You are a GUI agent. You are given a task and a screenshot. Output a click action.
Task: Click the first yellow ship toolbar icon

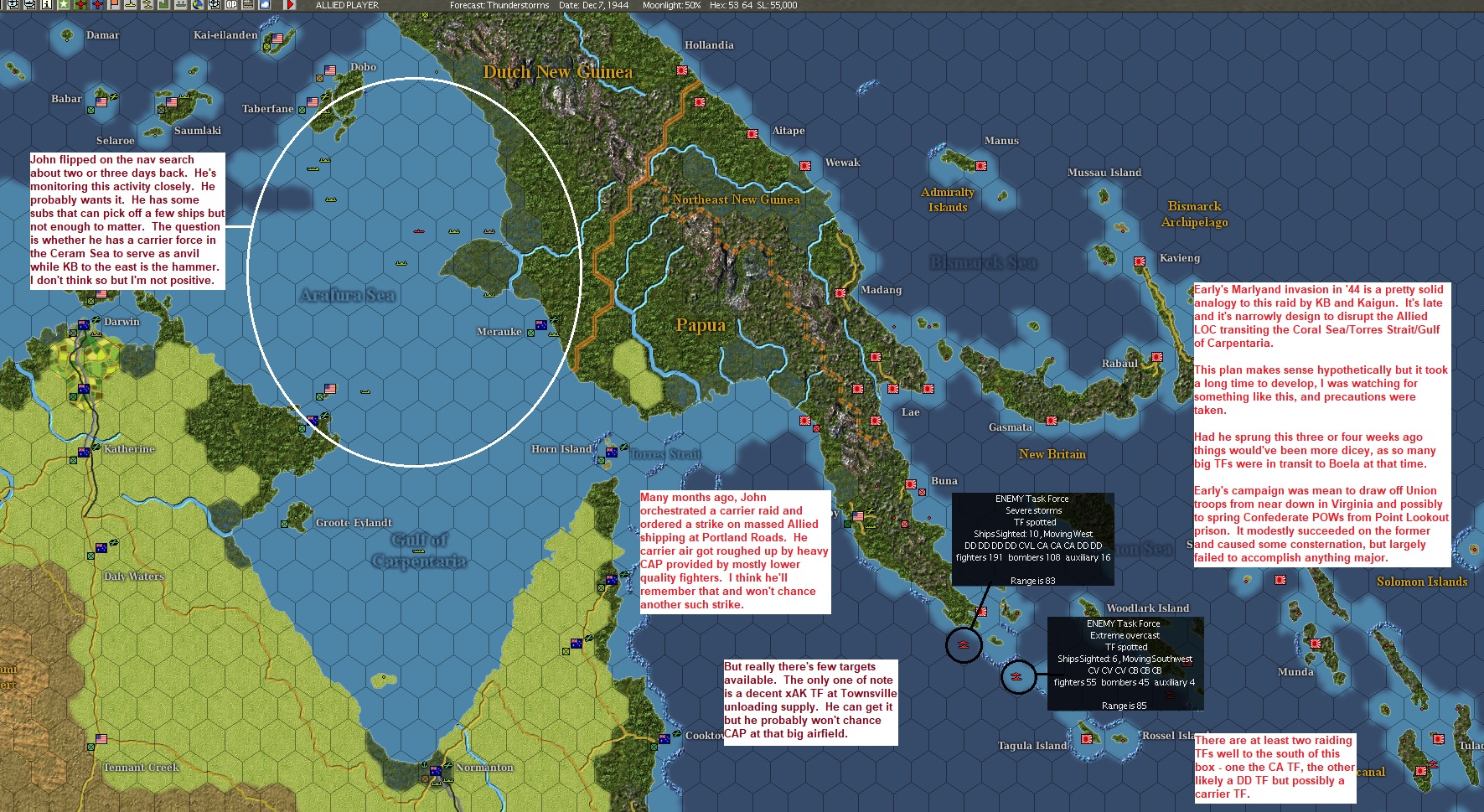coord(131,4)
